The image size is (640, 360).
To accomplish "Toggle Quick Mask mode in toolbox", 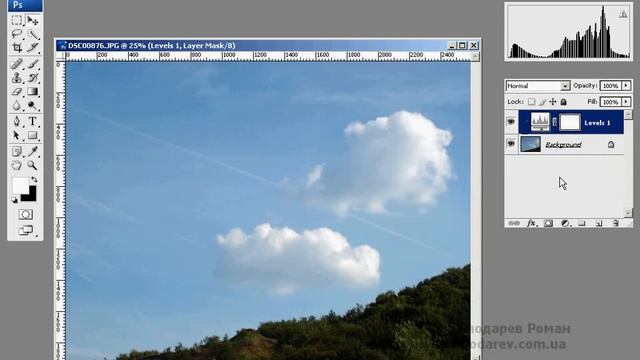I will pyautogui.click(x=25, y=214).
